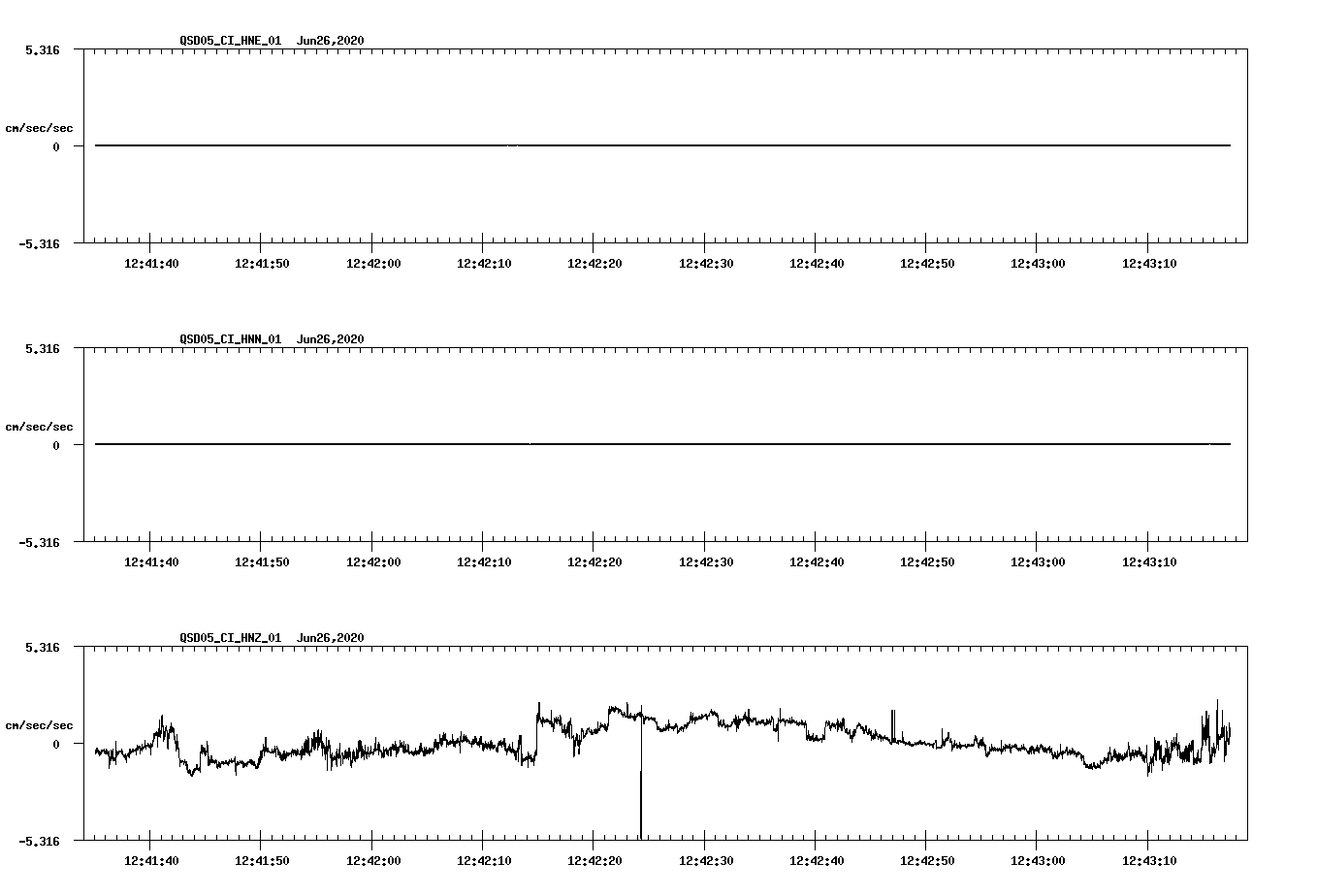The image size is (1317, 896).
Task: Click the QSD05_CI_HNN_01 channel title
Action: click(231, 339)
